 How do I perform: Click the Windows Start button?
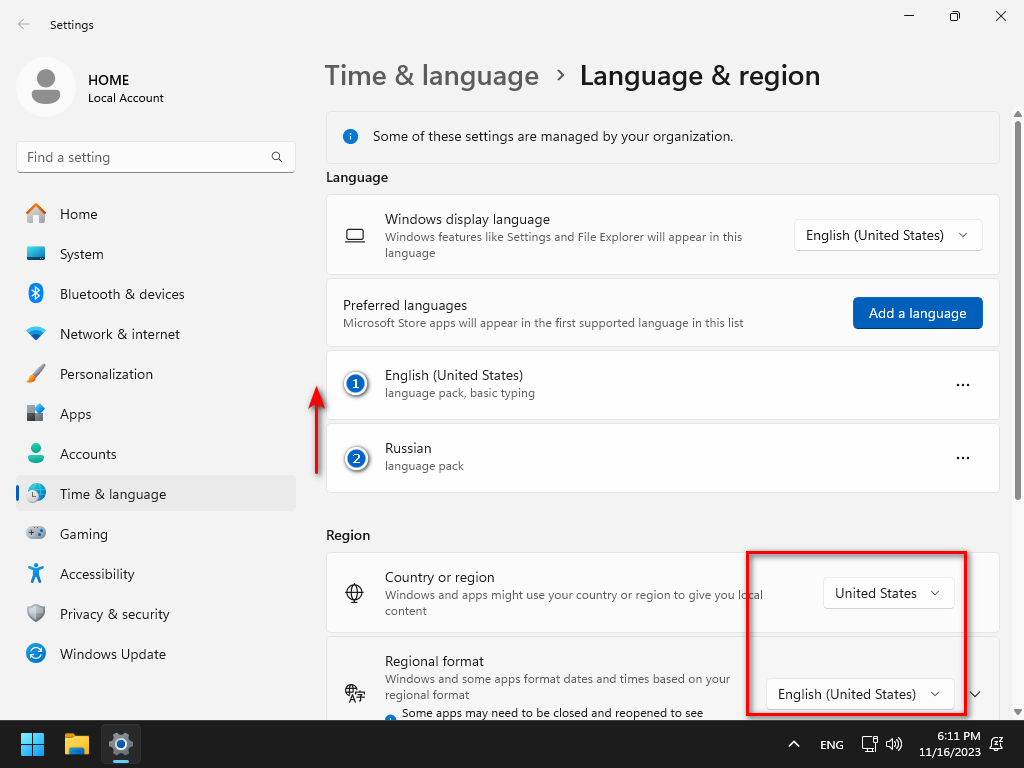[33, 744]
